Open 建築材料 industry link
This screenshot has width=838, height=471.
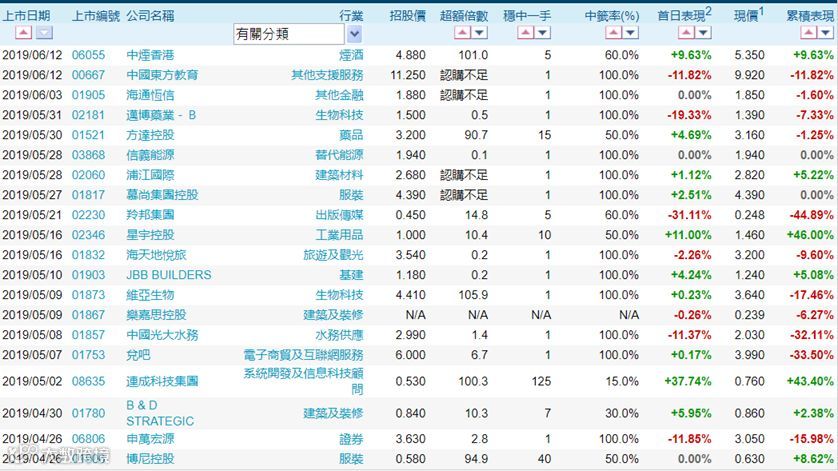tap(339, 175)
